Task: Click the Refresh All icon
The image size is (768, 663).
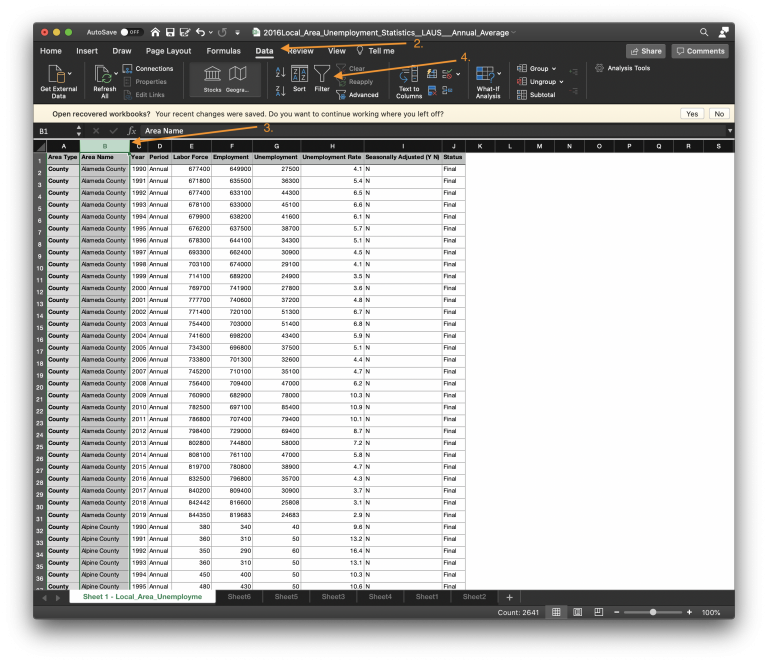Action: pyautogui.click(x=103, y=74)
